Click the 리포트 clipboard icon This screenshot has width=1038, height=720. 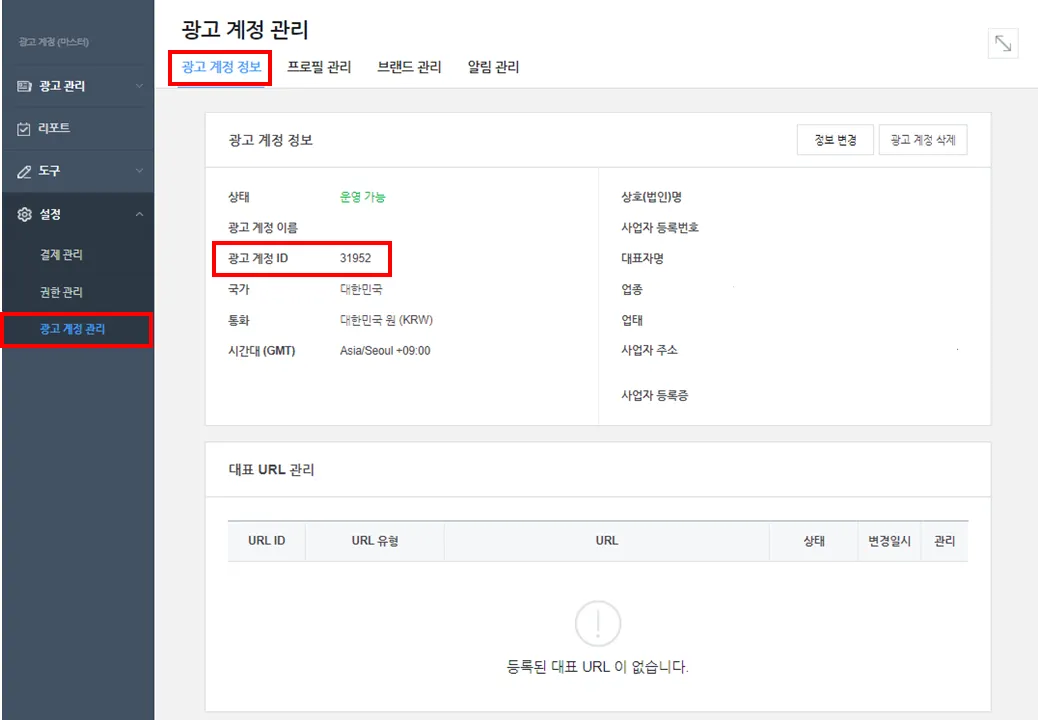point(25,129)
